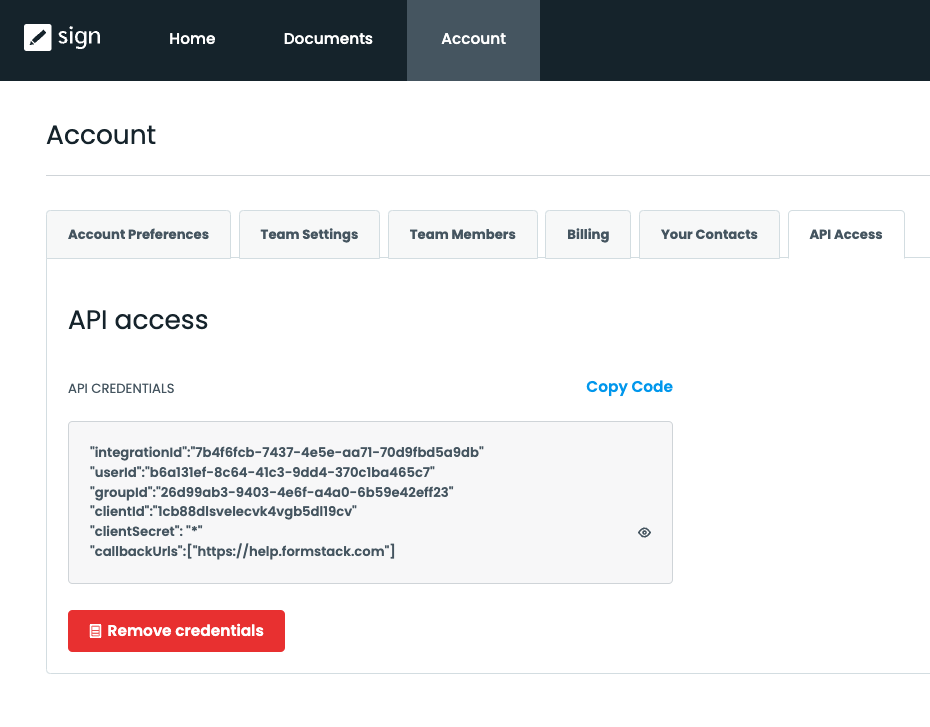Switch to the Team Members tab
The height and width of the screenshot is (727, 930).
[462, 234]
